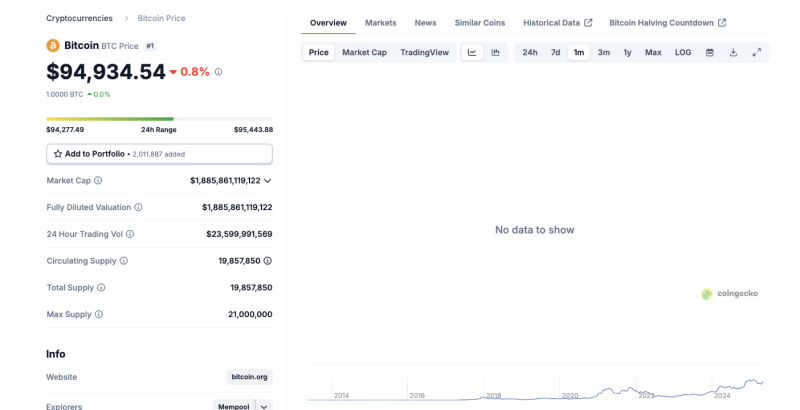Click the max supply value 21,000,000
The width and height of the screenshot is (800, 410).
(250, 315)
